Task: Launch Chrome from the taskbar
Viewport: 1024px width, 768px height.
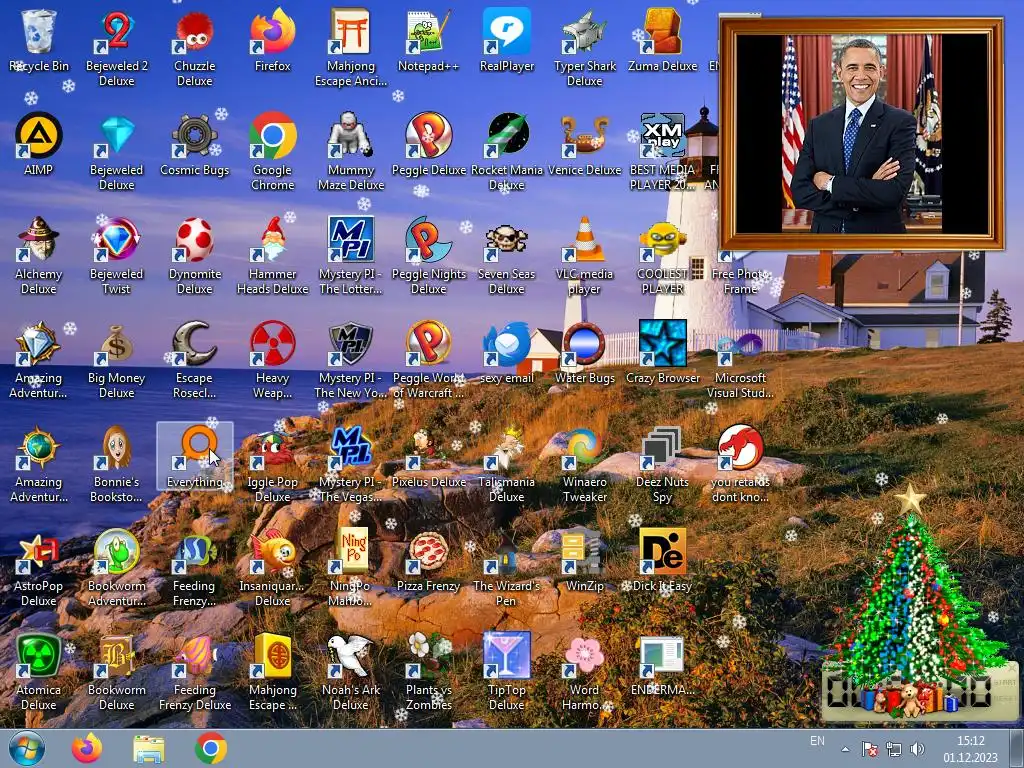Action: click(x=210, y=748)
